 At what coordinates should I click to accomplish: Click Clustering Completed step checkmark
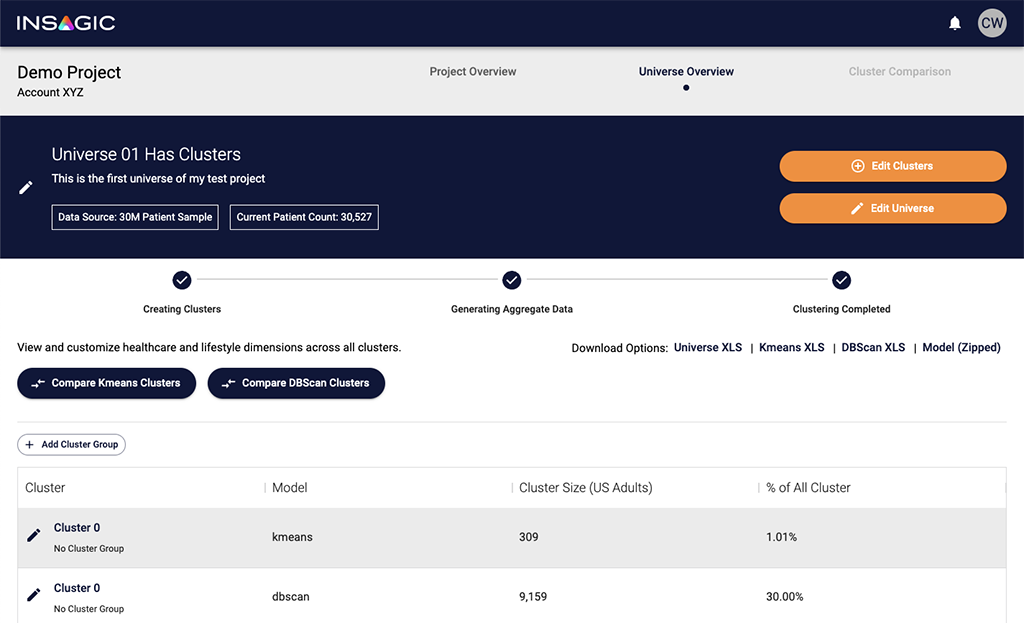pyautogui.click(x=842, y=280)
